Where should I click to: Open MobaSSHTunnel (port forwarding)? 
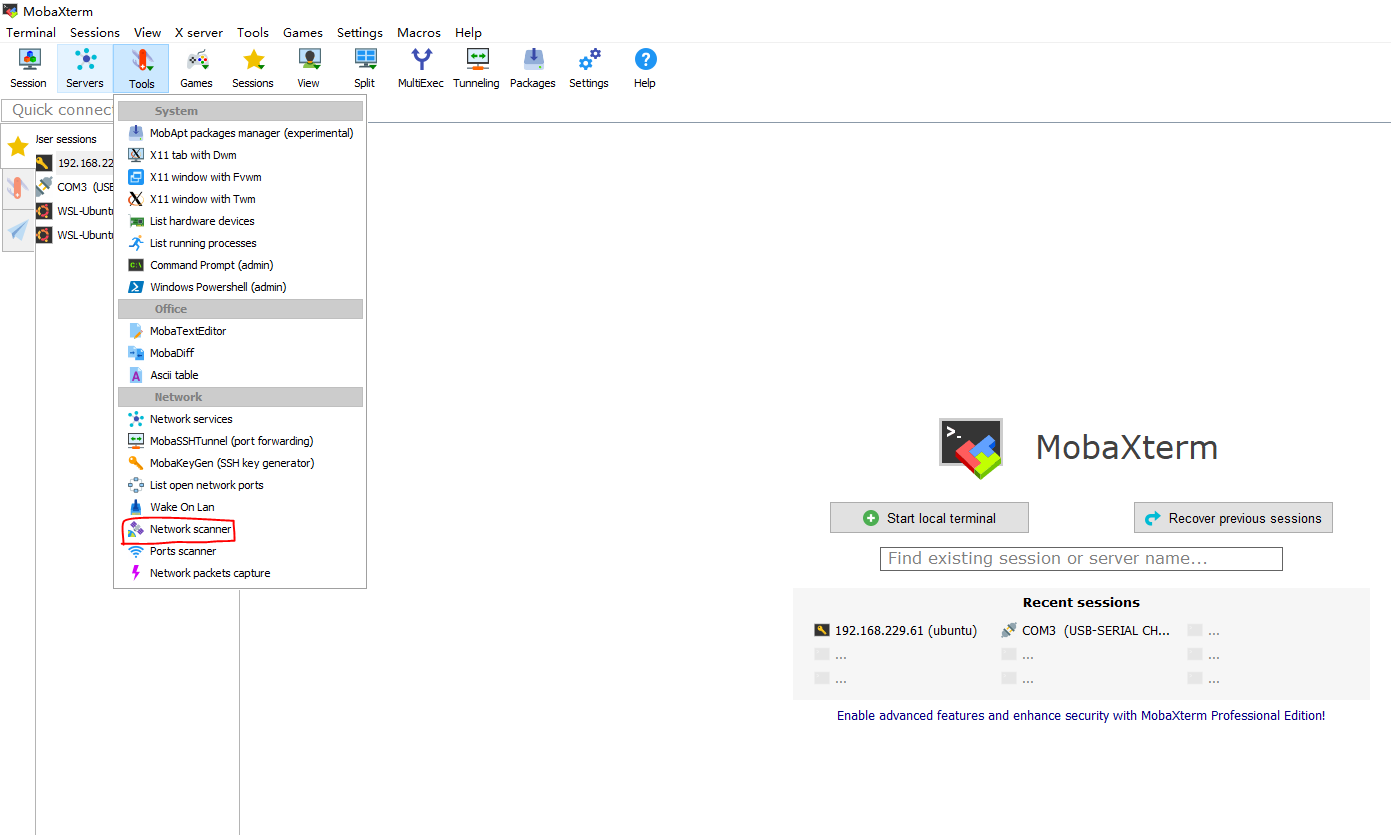point(240,441)
